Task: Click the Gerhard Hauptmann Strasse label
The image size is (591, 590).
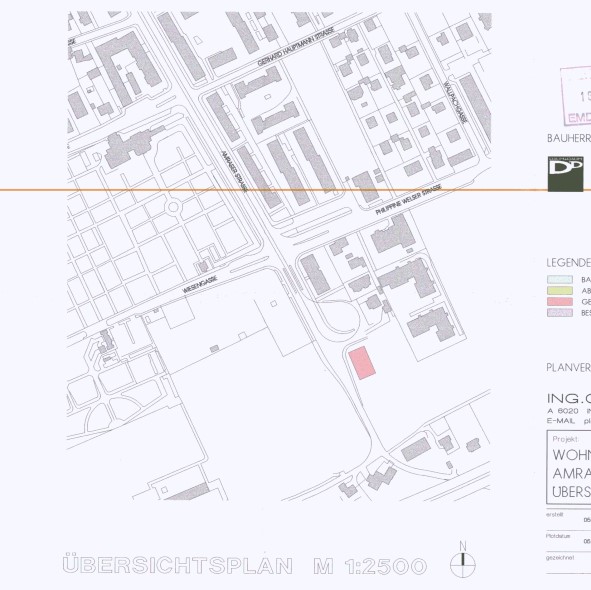Action: [296, 46]
